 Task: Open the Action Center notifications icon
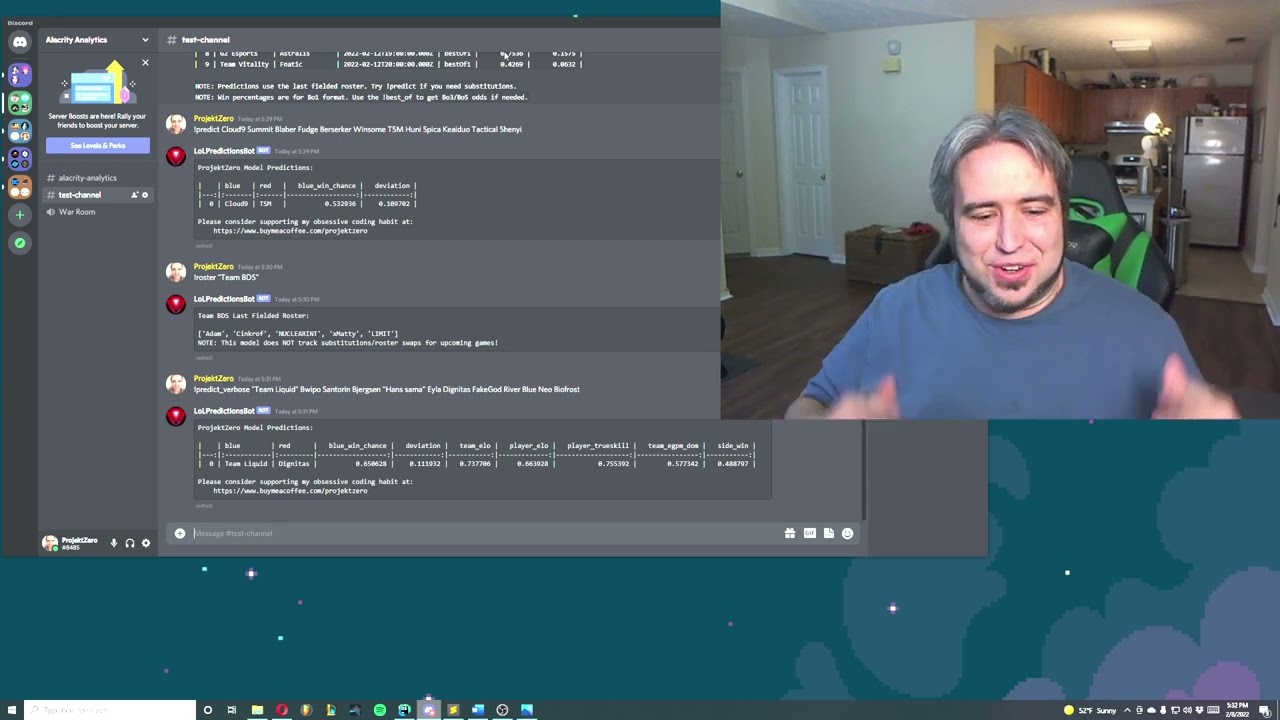click(x=1265, y=710)
